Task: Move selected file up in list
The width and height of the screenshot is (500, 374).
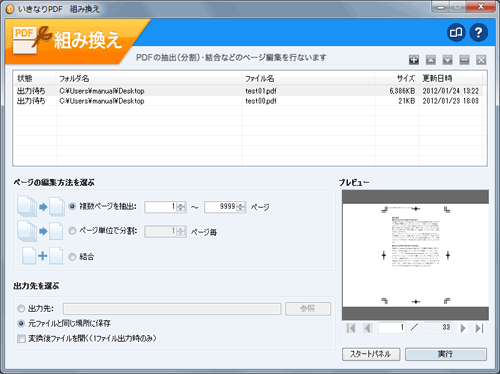Action: tap(431, 60)
